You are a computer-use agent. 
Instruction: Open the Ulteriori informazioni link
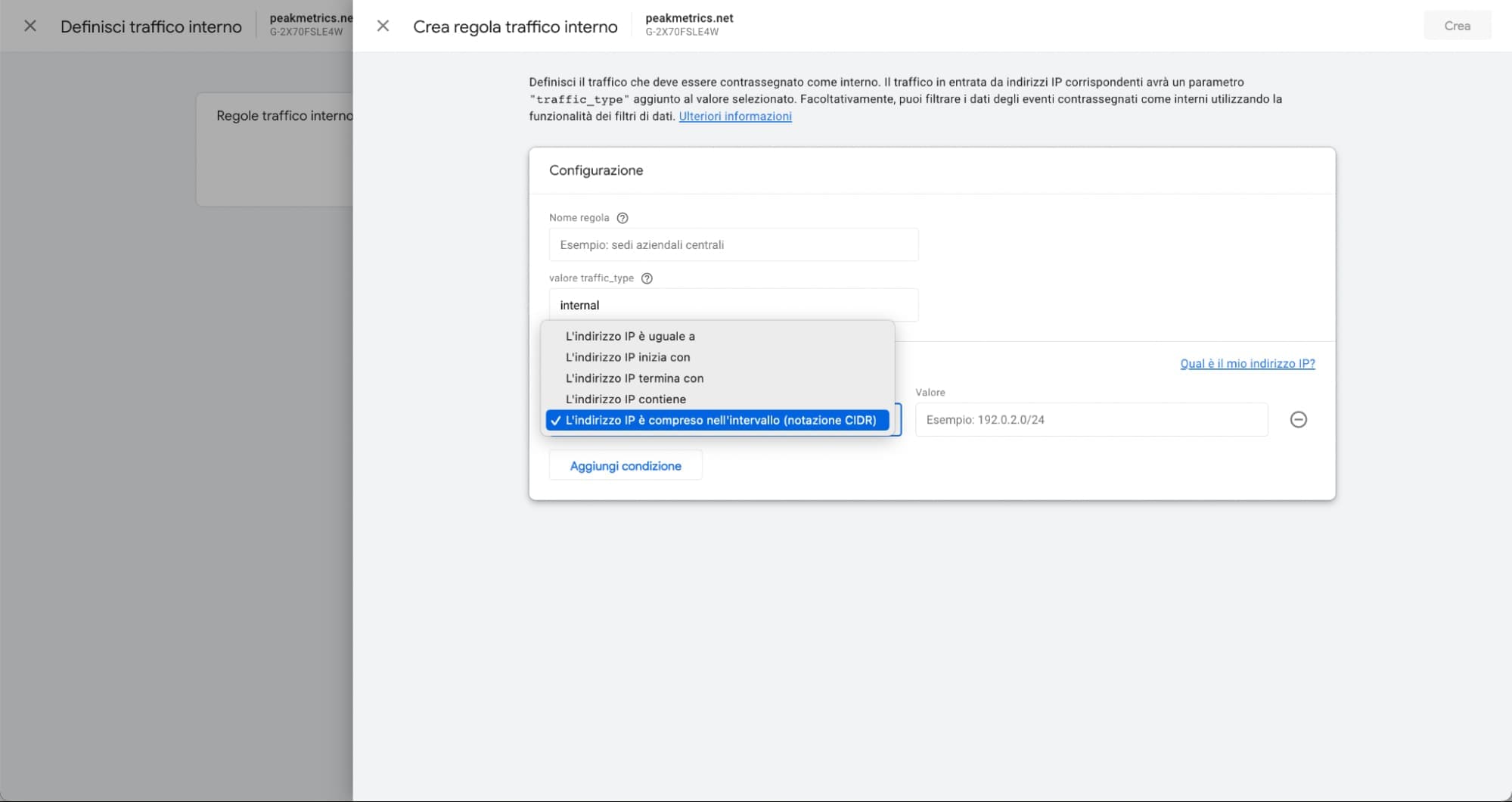734,117
